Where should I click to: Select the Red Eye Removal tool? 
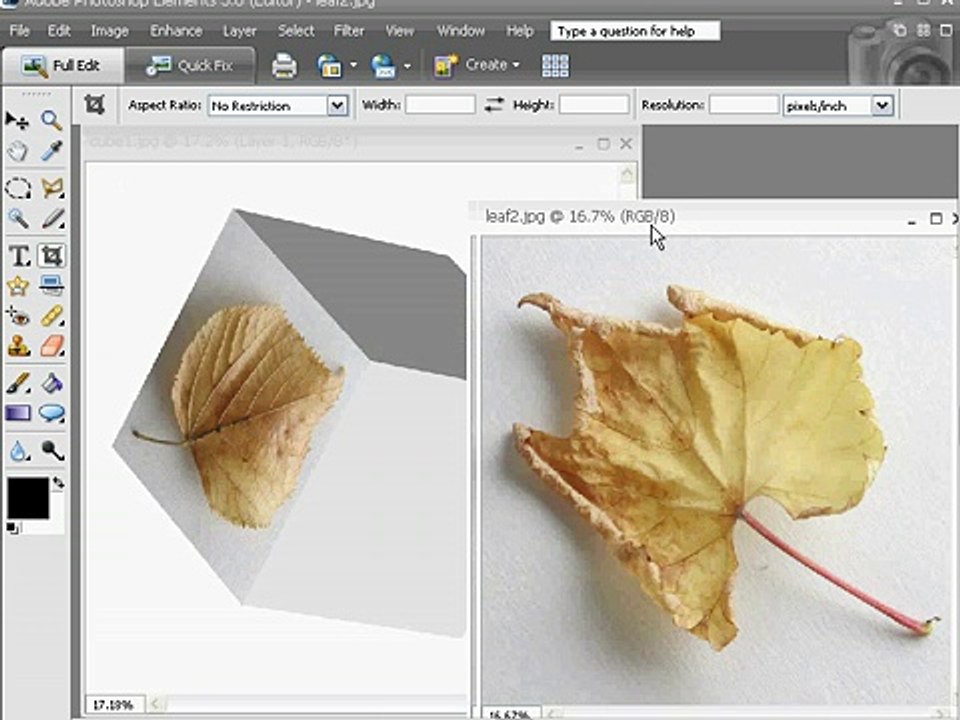18,316
